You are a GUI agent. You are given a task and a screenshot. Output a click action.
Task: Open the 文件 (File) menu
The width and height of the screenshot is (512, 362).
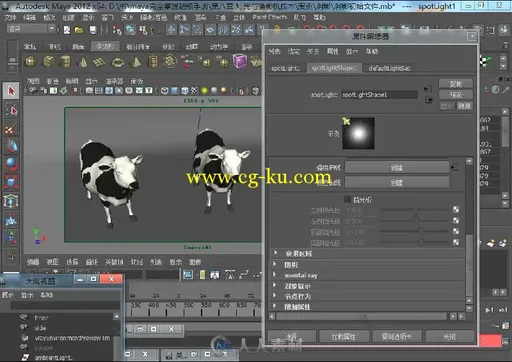tap(10, 17)
